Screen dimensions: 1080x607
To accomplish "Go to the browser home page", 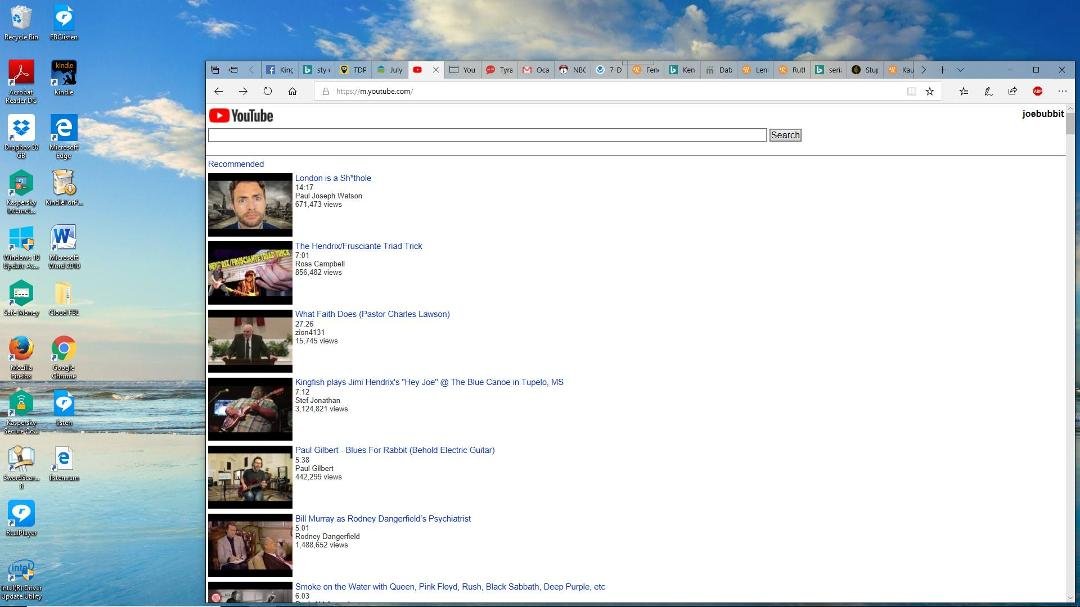I will pos(293,91).
